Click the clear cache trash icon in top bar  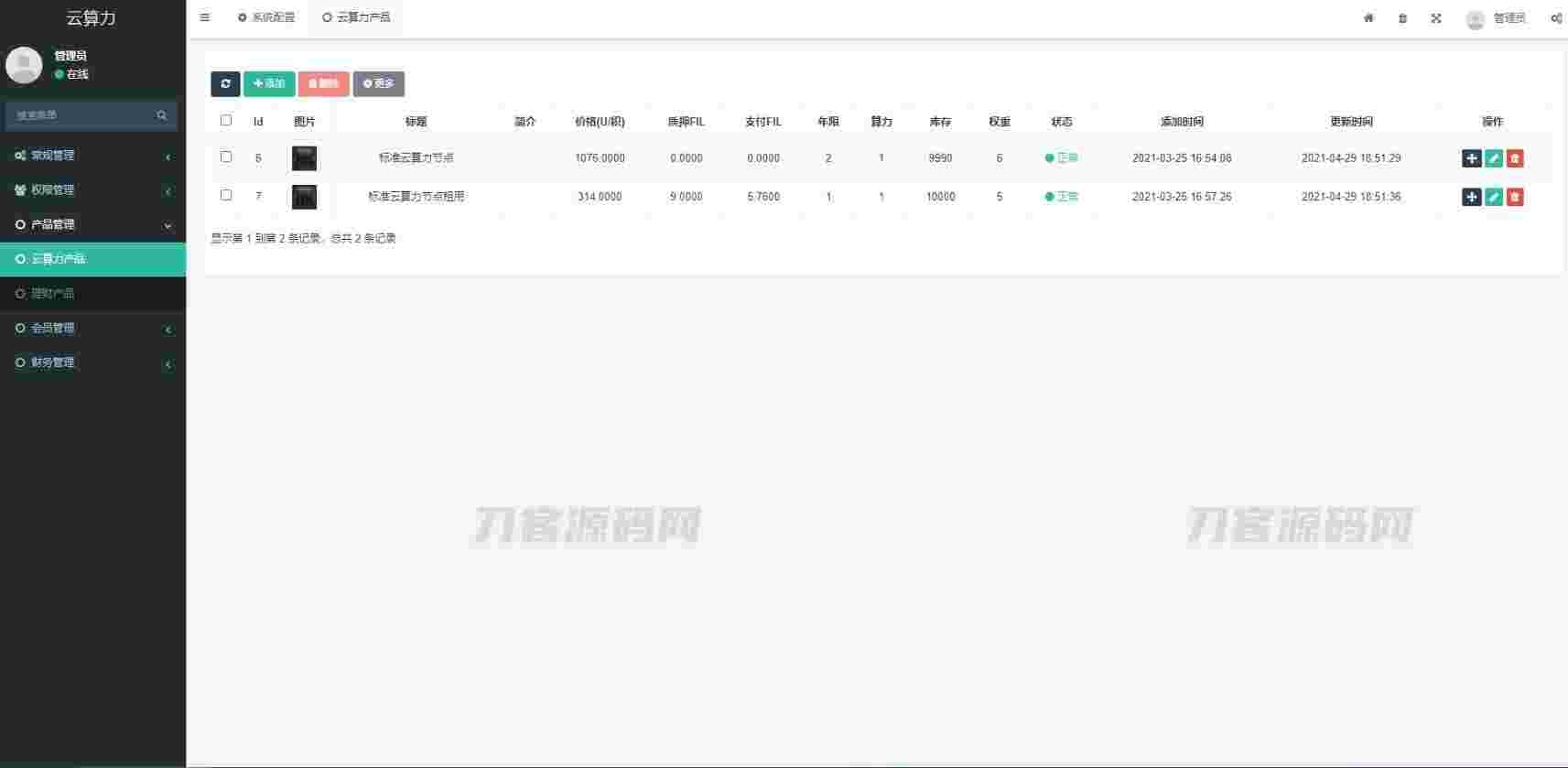click(1402, 18)
